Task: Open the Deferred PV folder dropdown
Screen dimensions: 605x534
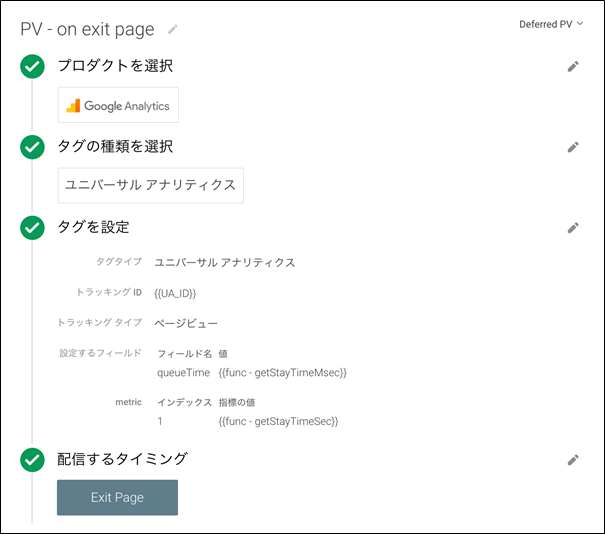Action: pyautogui.click(x=552, y=23)
